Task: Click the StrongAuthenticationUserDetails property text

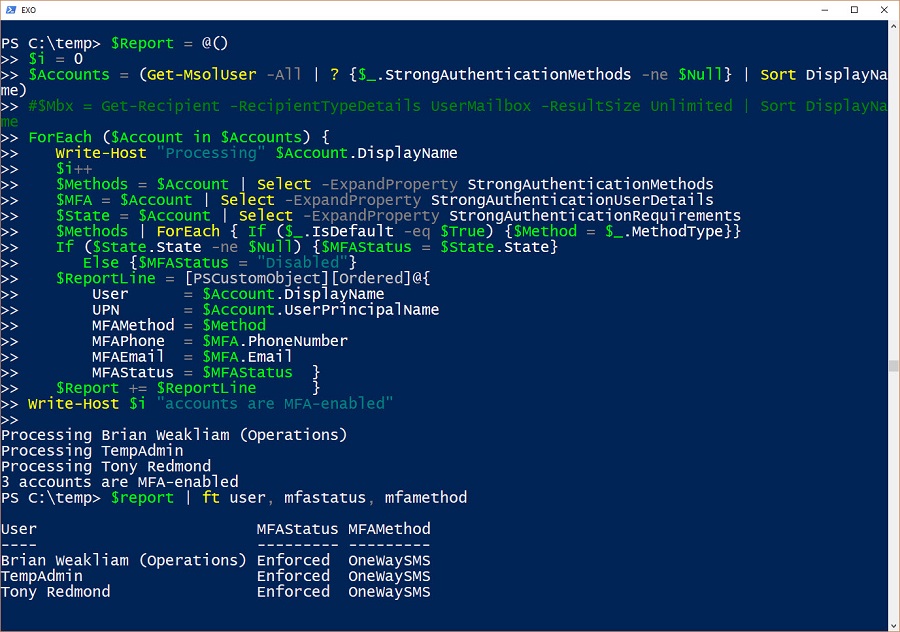Action: tap(571, 200)
